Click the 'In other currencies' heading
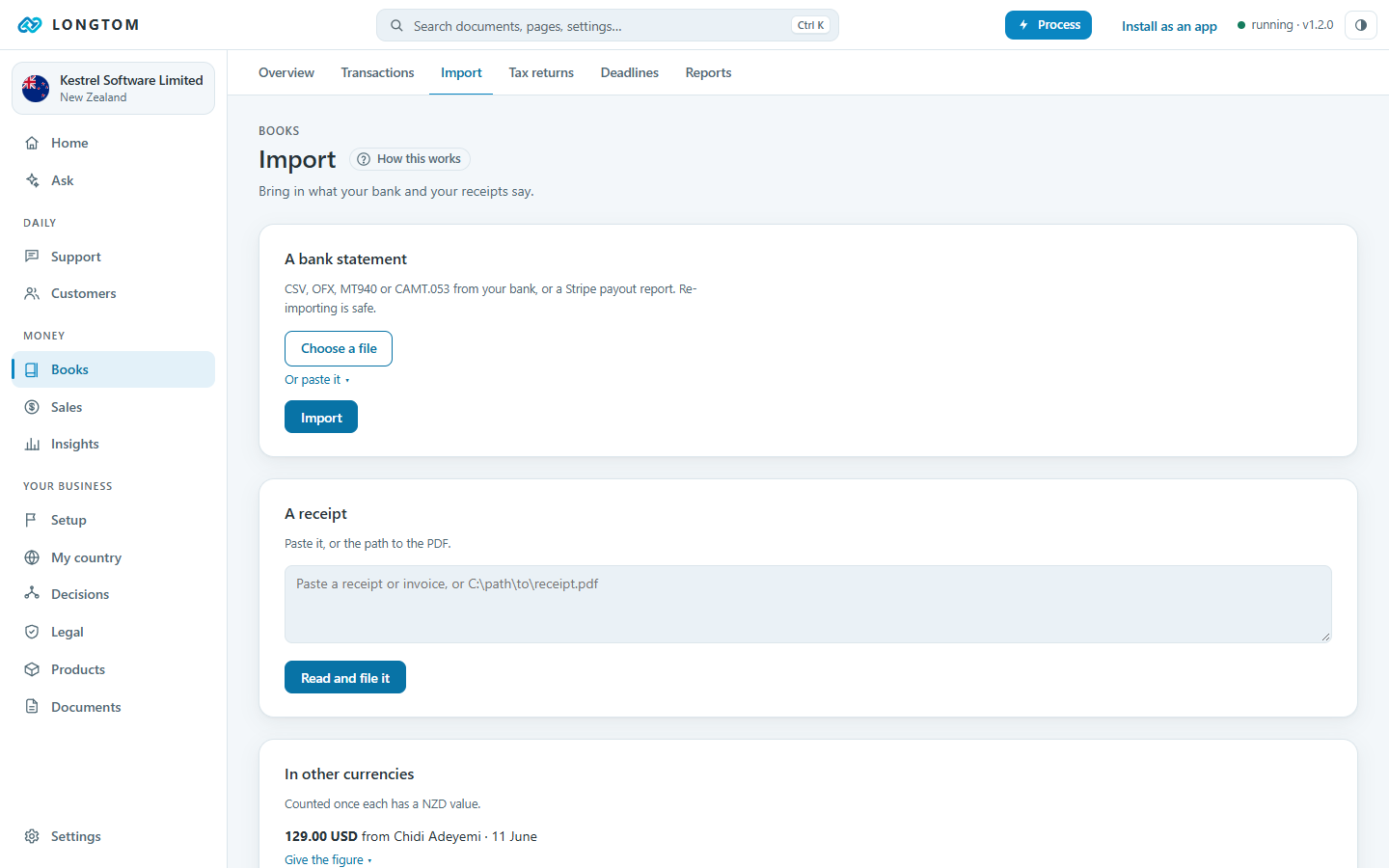This screenshot has width=1389, height=868. [x=349, y=773]
